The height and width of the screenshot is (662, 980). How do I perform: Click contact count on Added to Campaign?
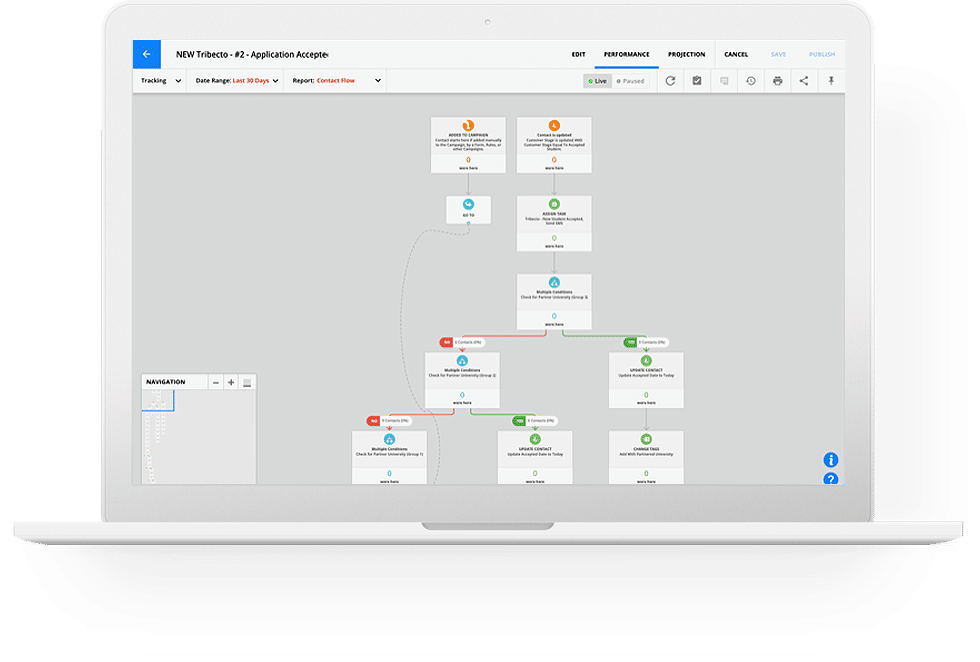click(x=468, y=160)
